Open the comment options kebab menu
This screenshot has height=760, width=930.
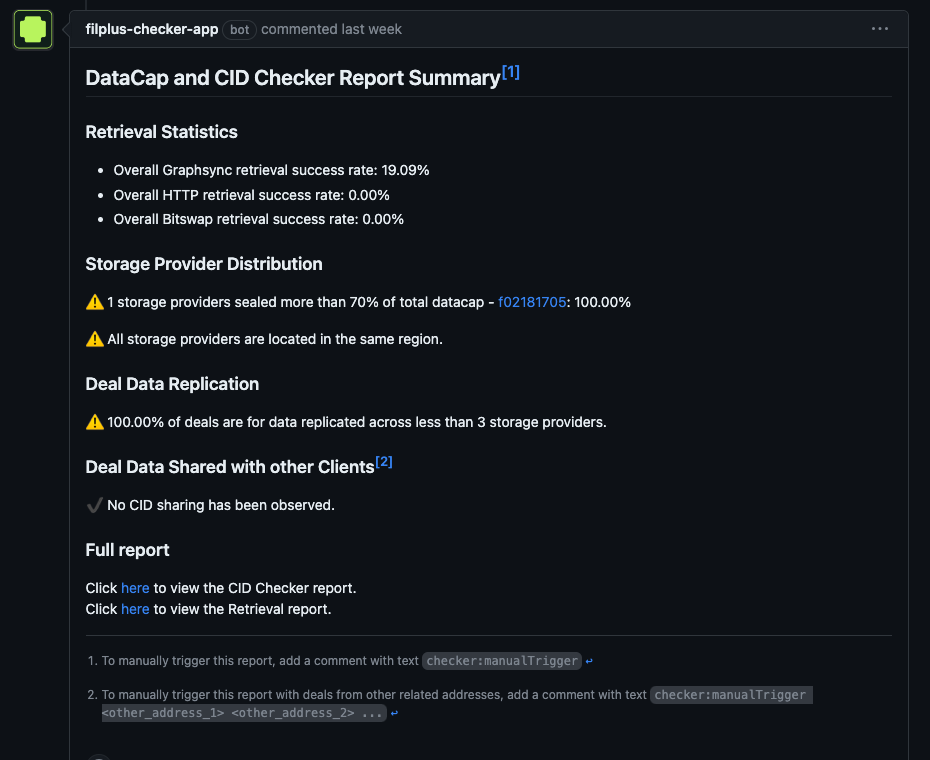879,29
